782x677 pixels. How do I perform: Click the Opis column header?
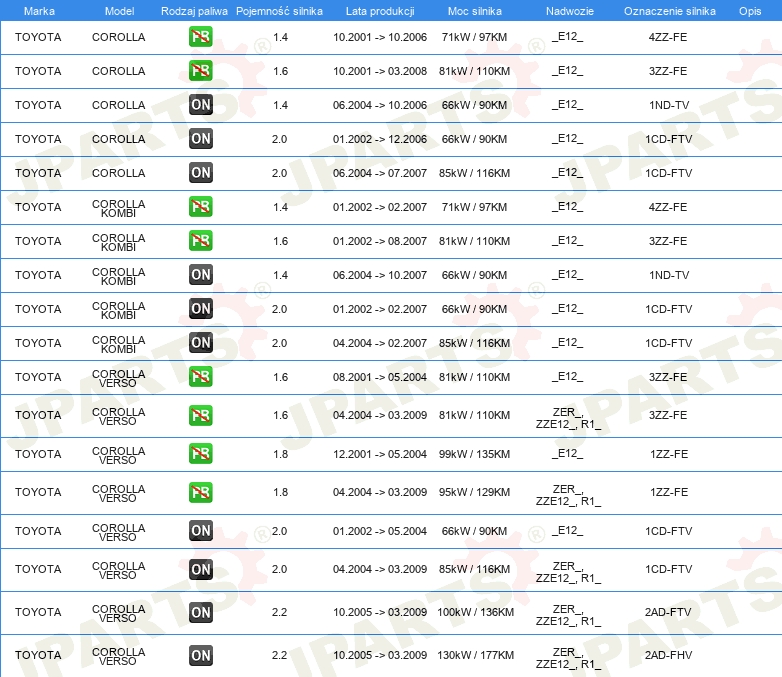tap(750, 11)
